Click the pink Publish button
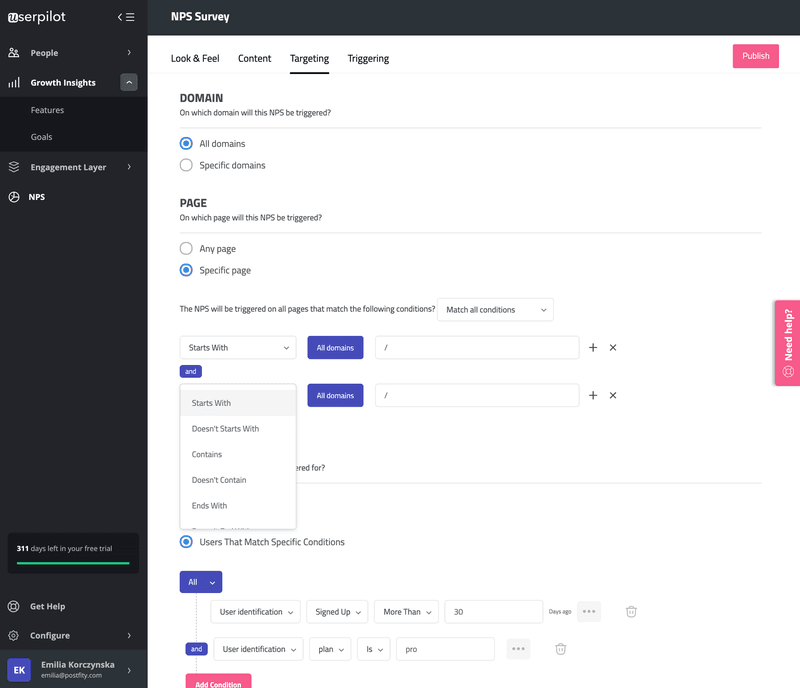This screenshot has height=688, width=800. point(755,56)
